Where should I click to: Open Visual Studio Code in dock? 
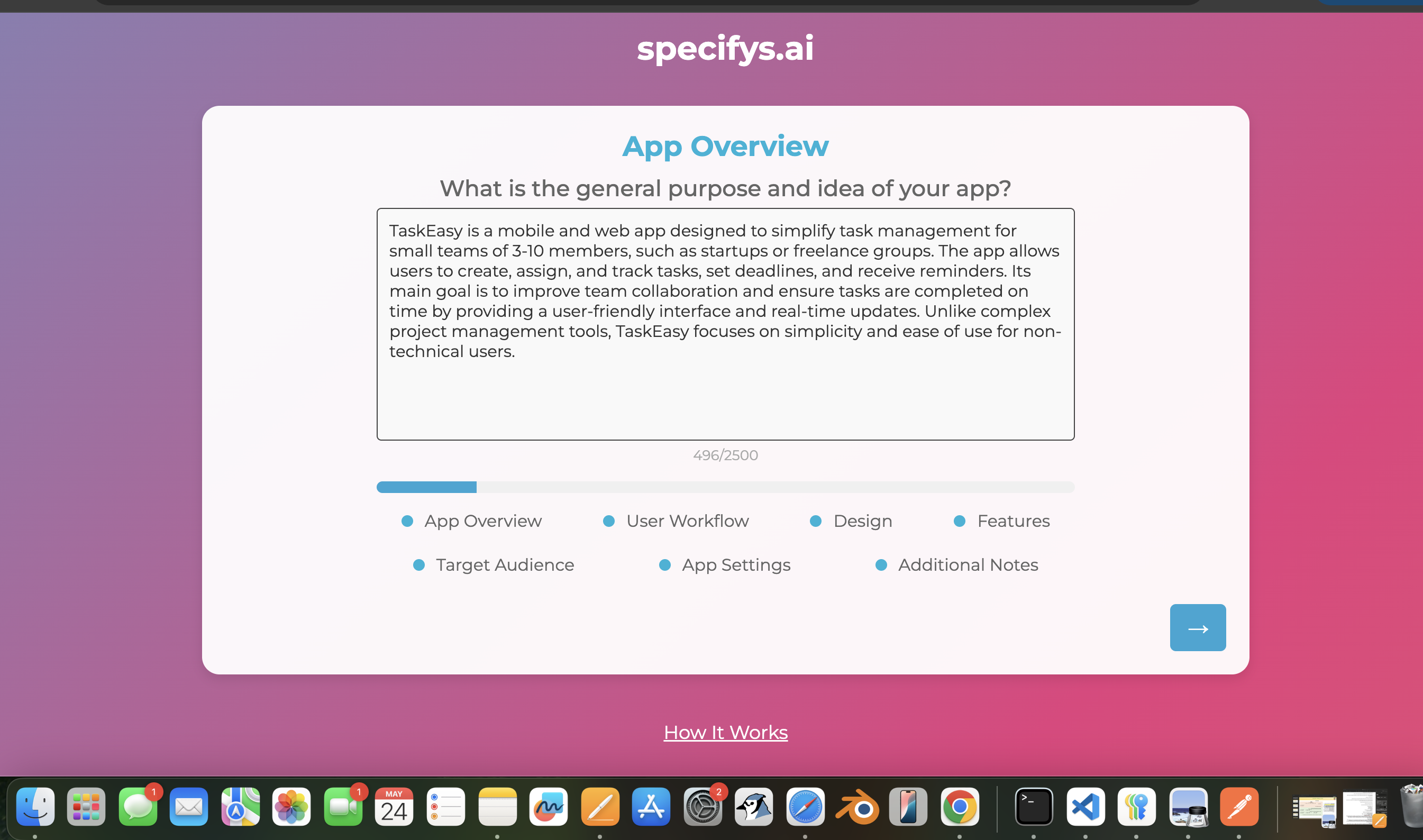tap(1085, 806)
